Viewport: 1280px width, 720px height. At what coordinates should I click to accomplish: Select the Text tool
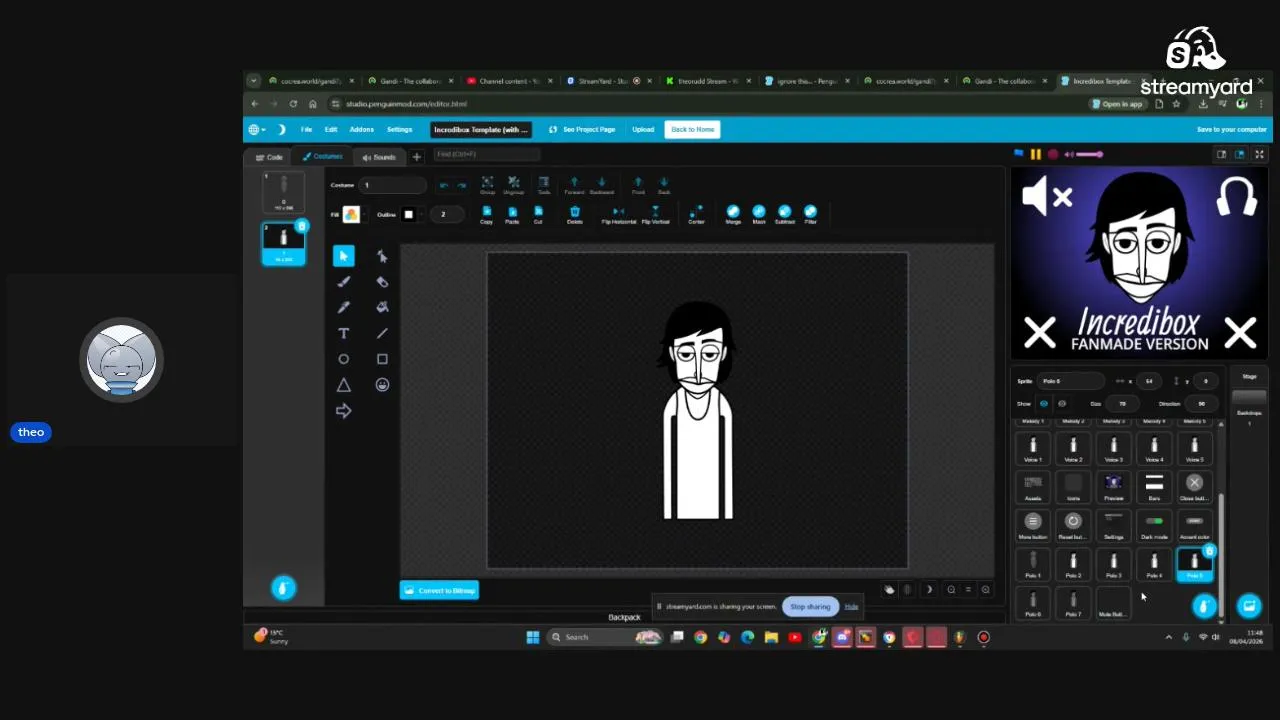343,333
